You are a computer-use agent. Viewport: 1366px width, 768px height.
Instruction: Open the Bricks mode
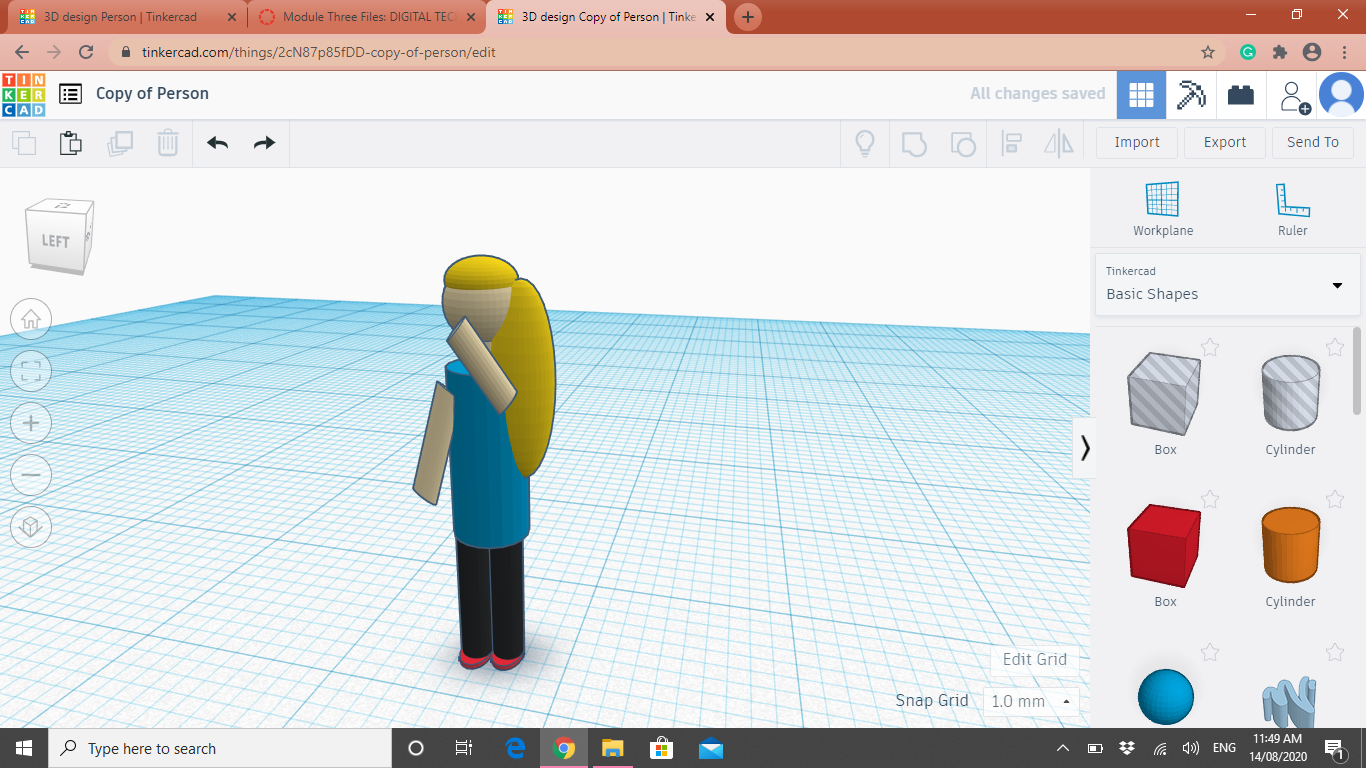[1241, 95]
